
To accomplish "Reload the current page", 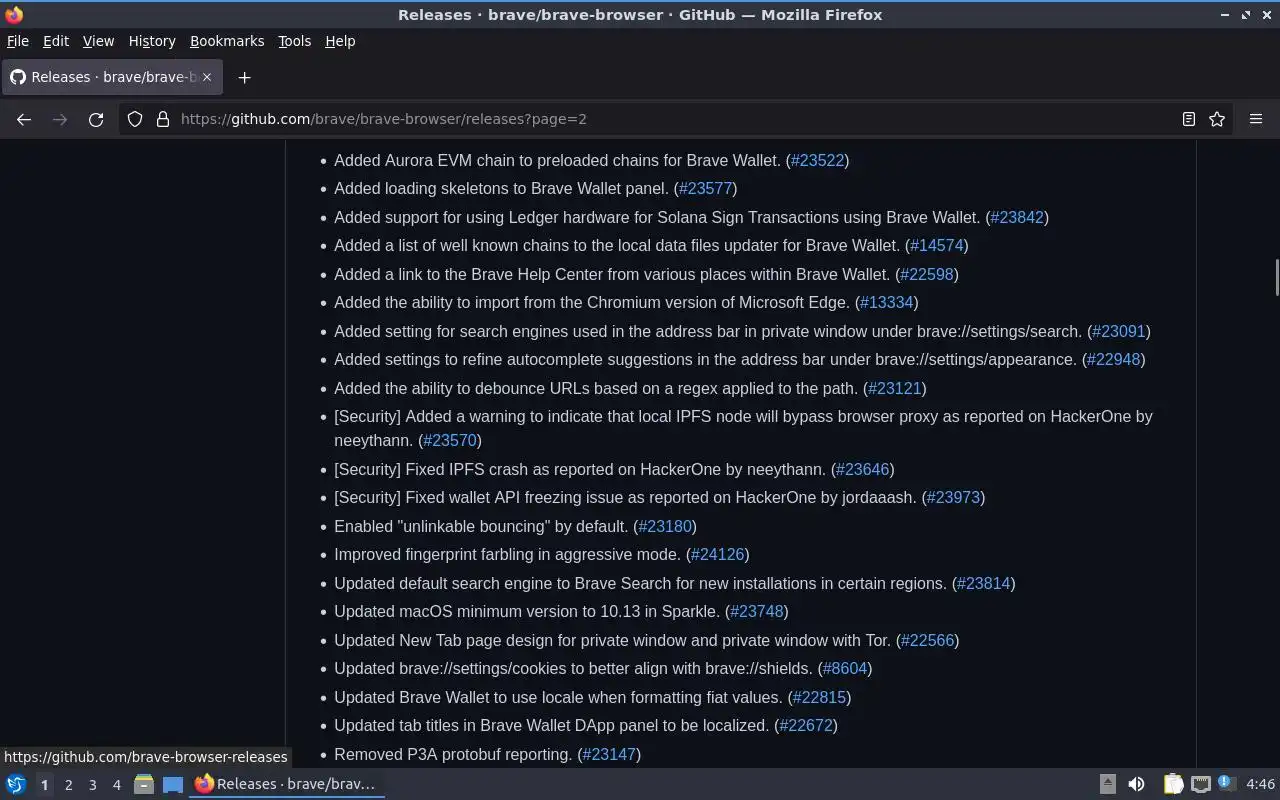I will click(x=96, y=119).
